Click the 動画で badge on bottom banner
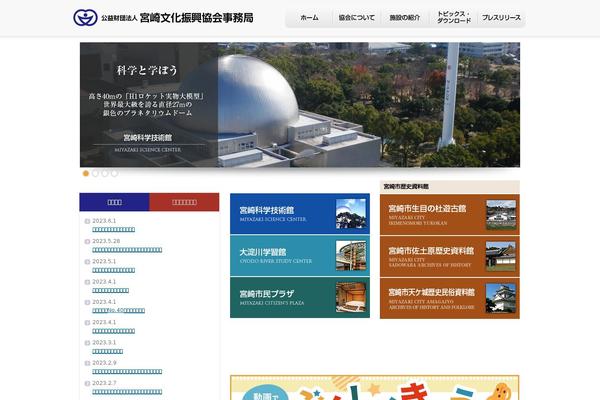The height and width of the screenshot is (400, 600). tap(266, 394)
